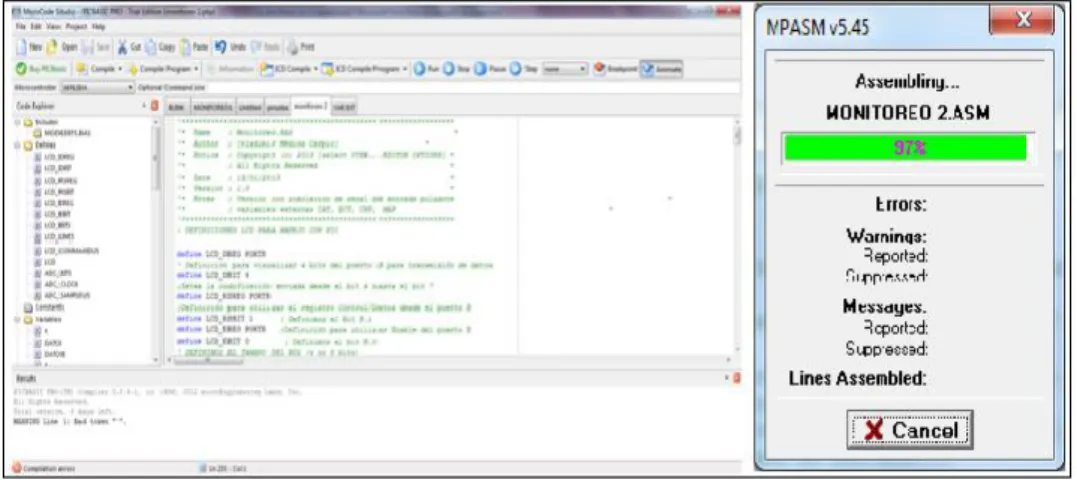Select LCD_LINES in Code Explorer
The image size is (1077, 480).
click(53, 236)
